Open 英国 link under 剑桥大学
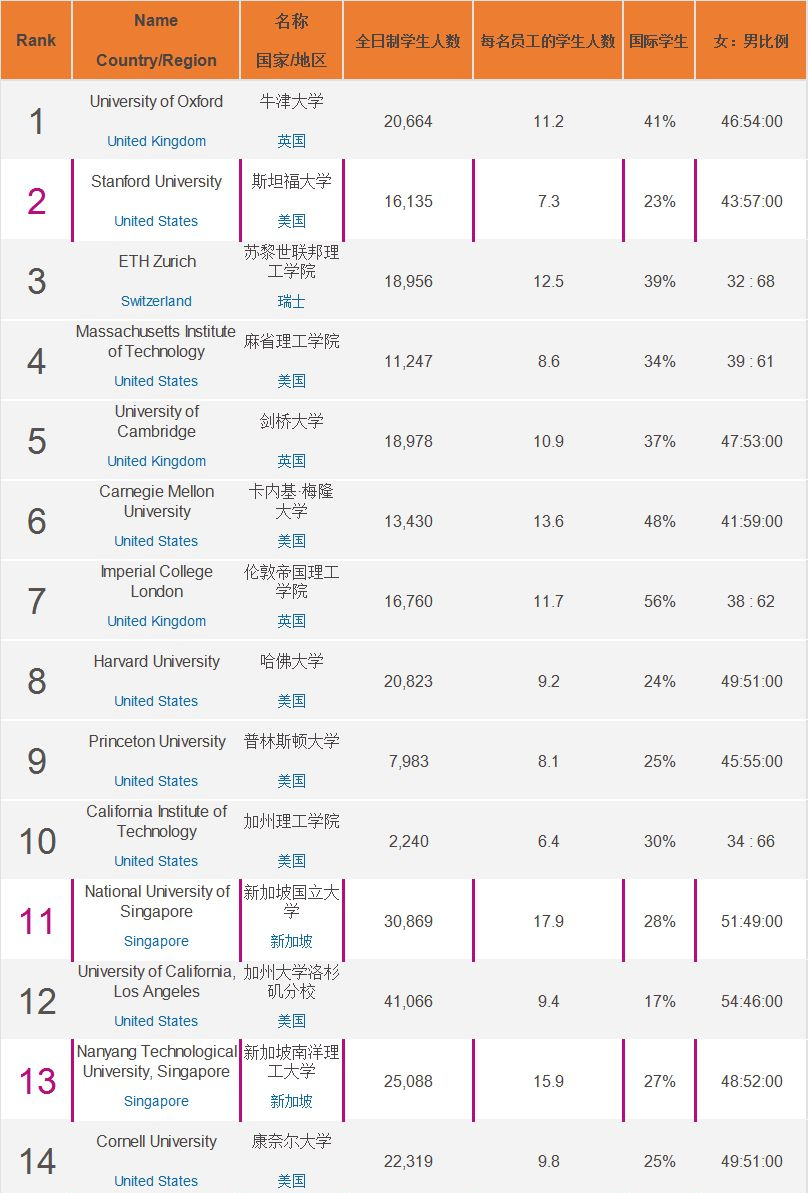 pos(291,461)
